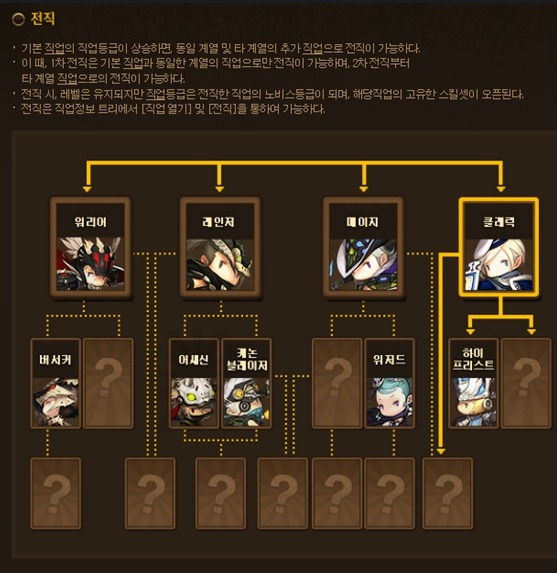This screenshot has height=573, width=557.
Task: Select the 메이지 class card
Action: pyautogui.click(x=363, y=248)
